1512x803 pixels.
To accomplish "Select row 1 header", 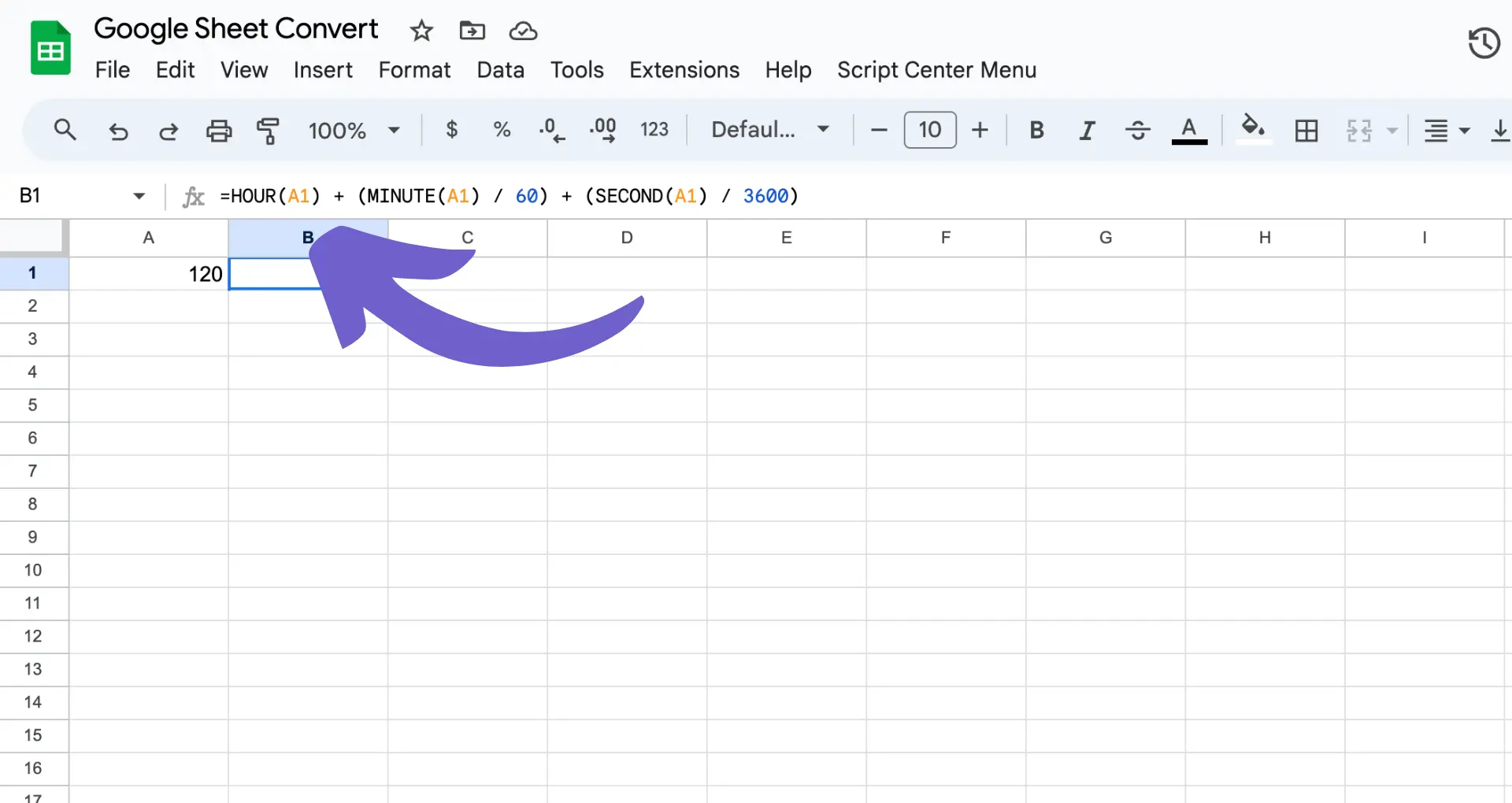I will coord(33,273).
